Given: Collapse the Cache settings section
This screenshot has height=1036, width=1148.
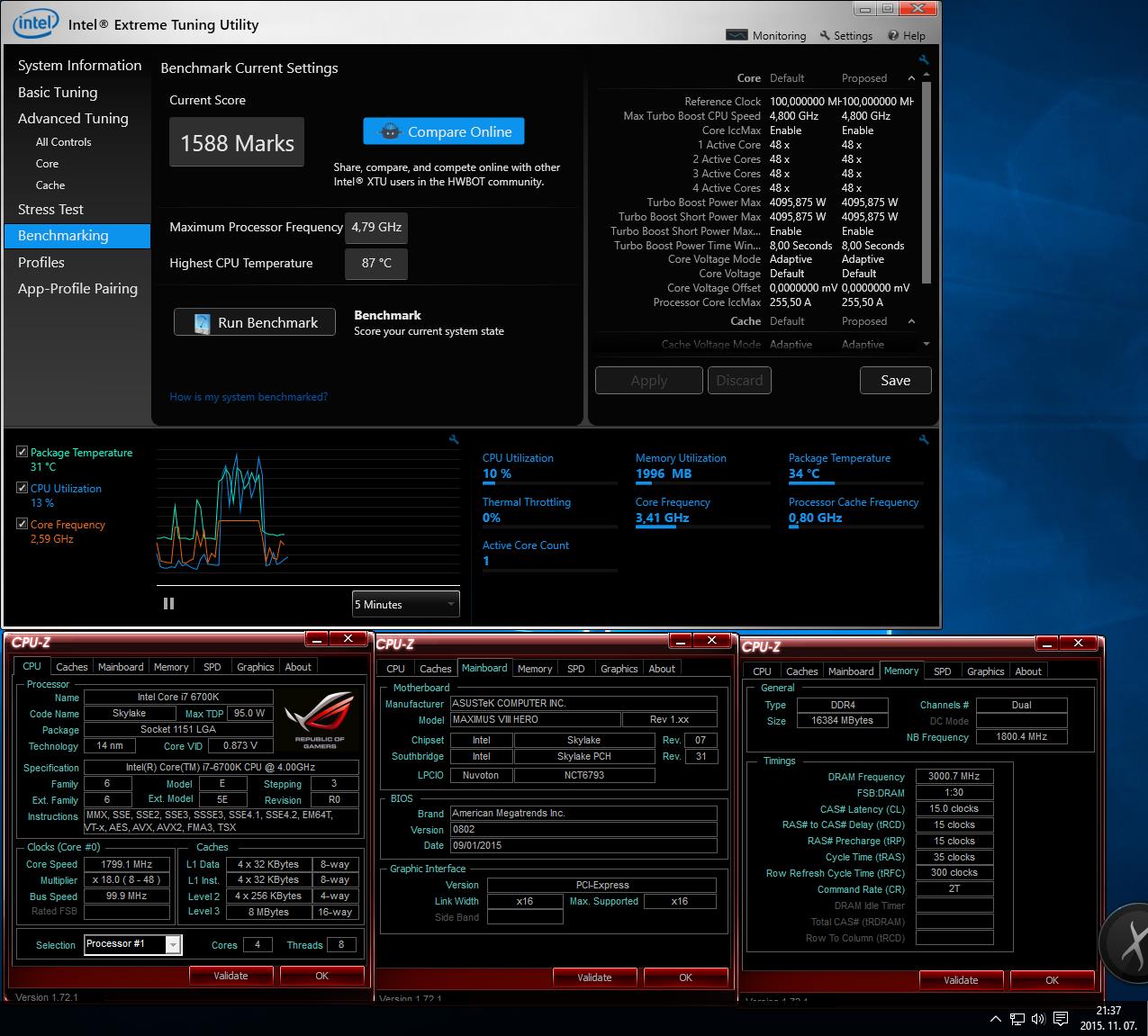Looking at the screenshot, I should pos(910,321).
